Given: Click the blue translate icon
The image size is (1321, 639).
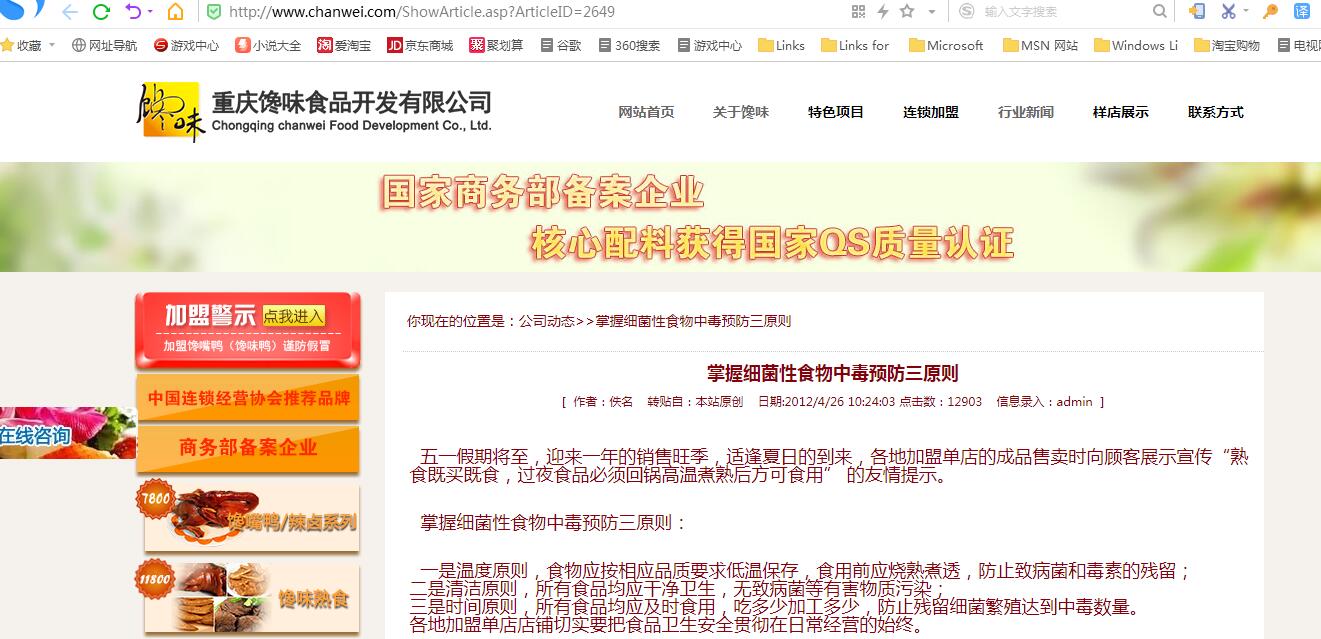Looking at the screenshot, I should (1301, 12).
